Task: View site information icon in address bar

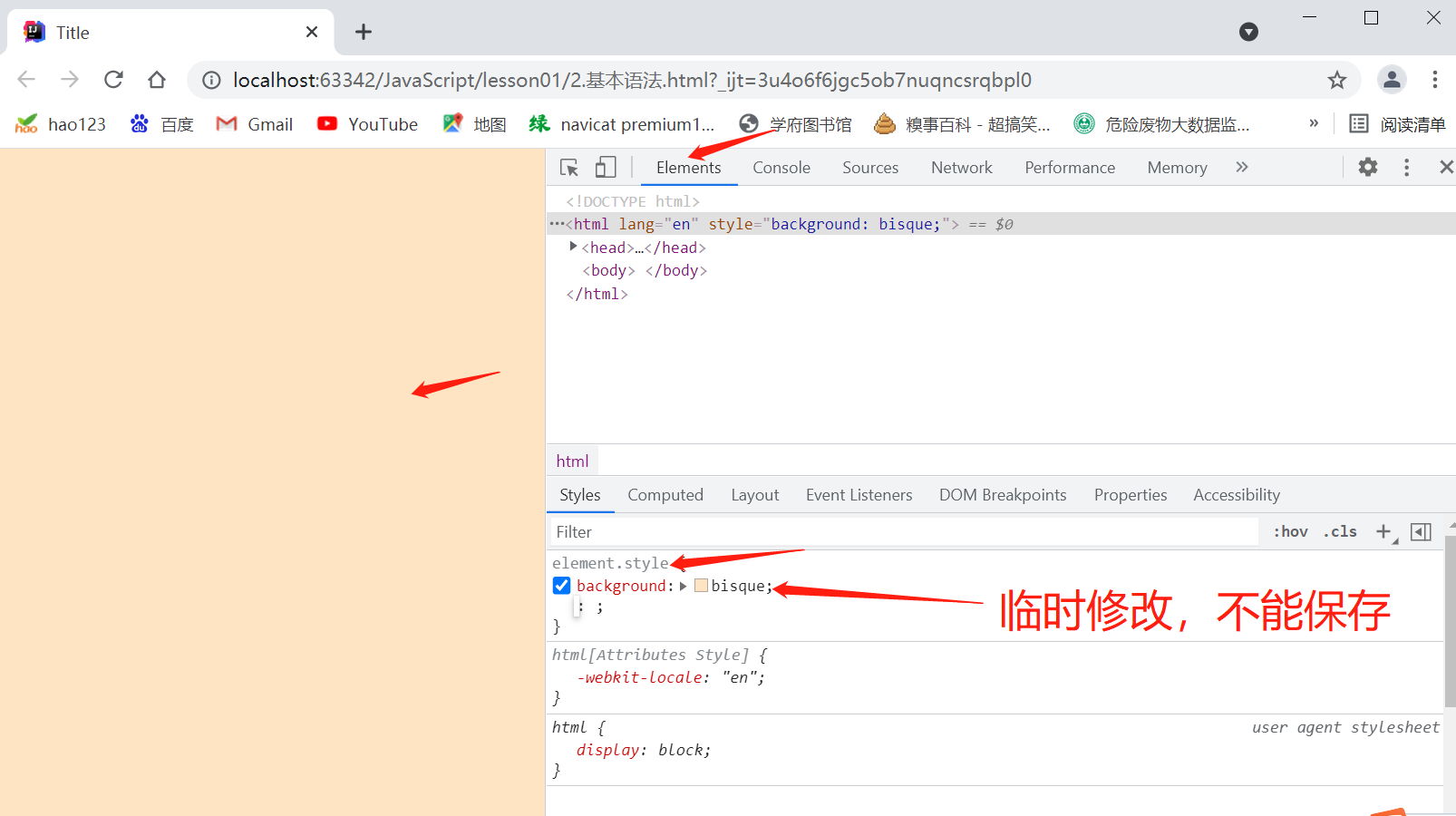Action: (211, 80)
